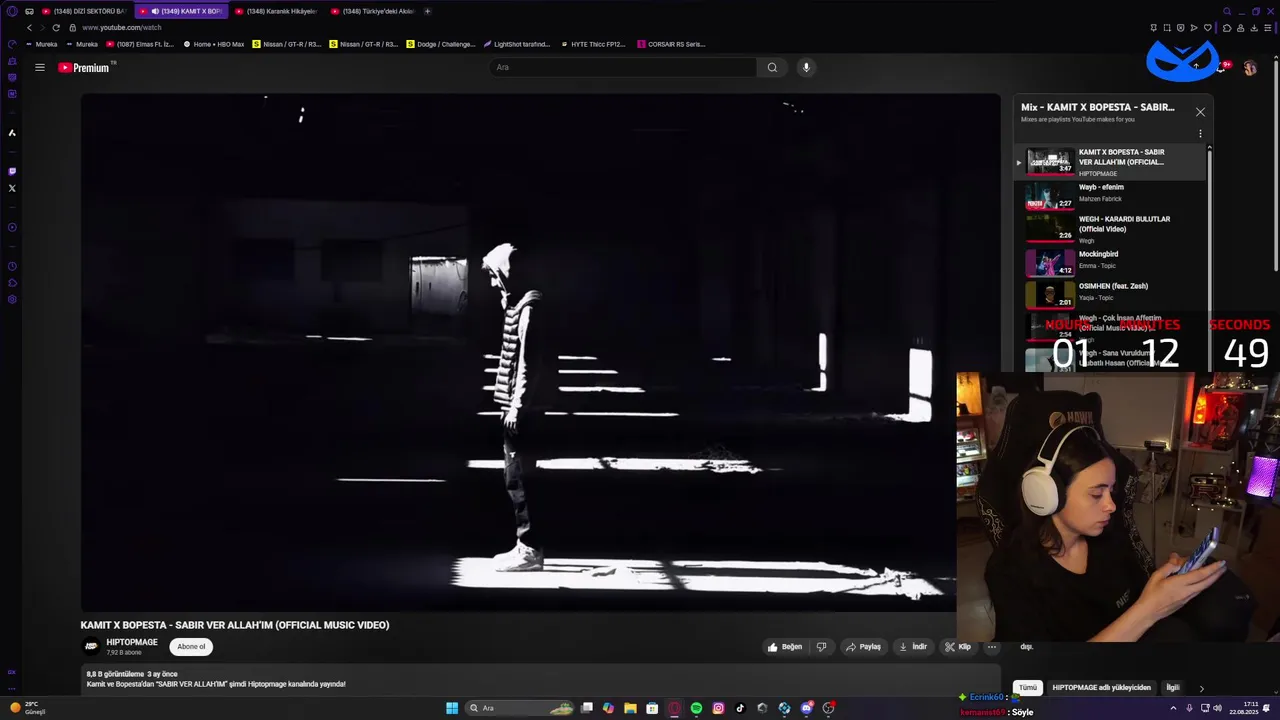Create a clip with Klip button
The image size is (1280, 720).
(958, 647)
